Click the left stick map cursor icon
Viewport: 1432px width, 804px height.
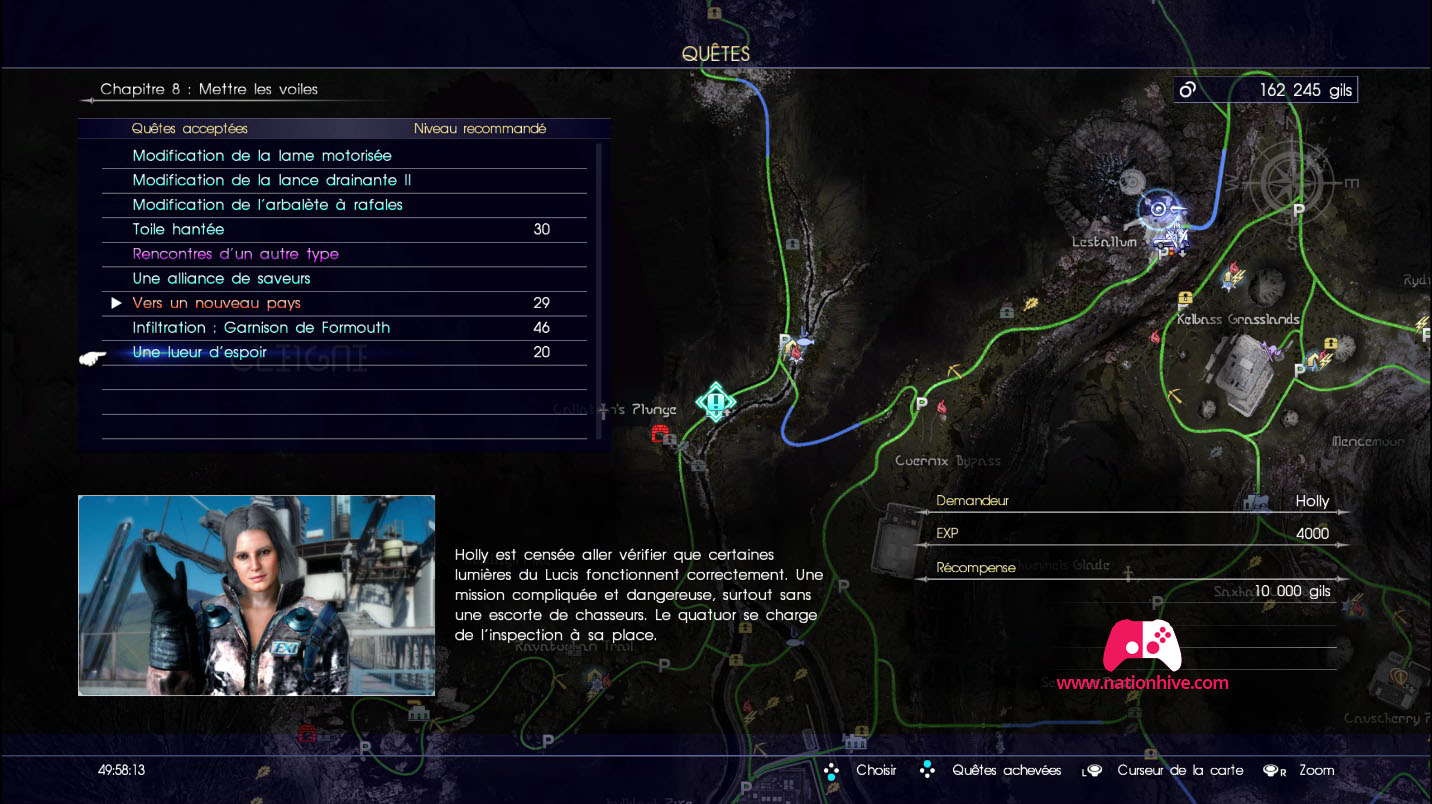(x=1092, y=771)
